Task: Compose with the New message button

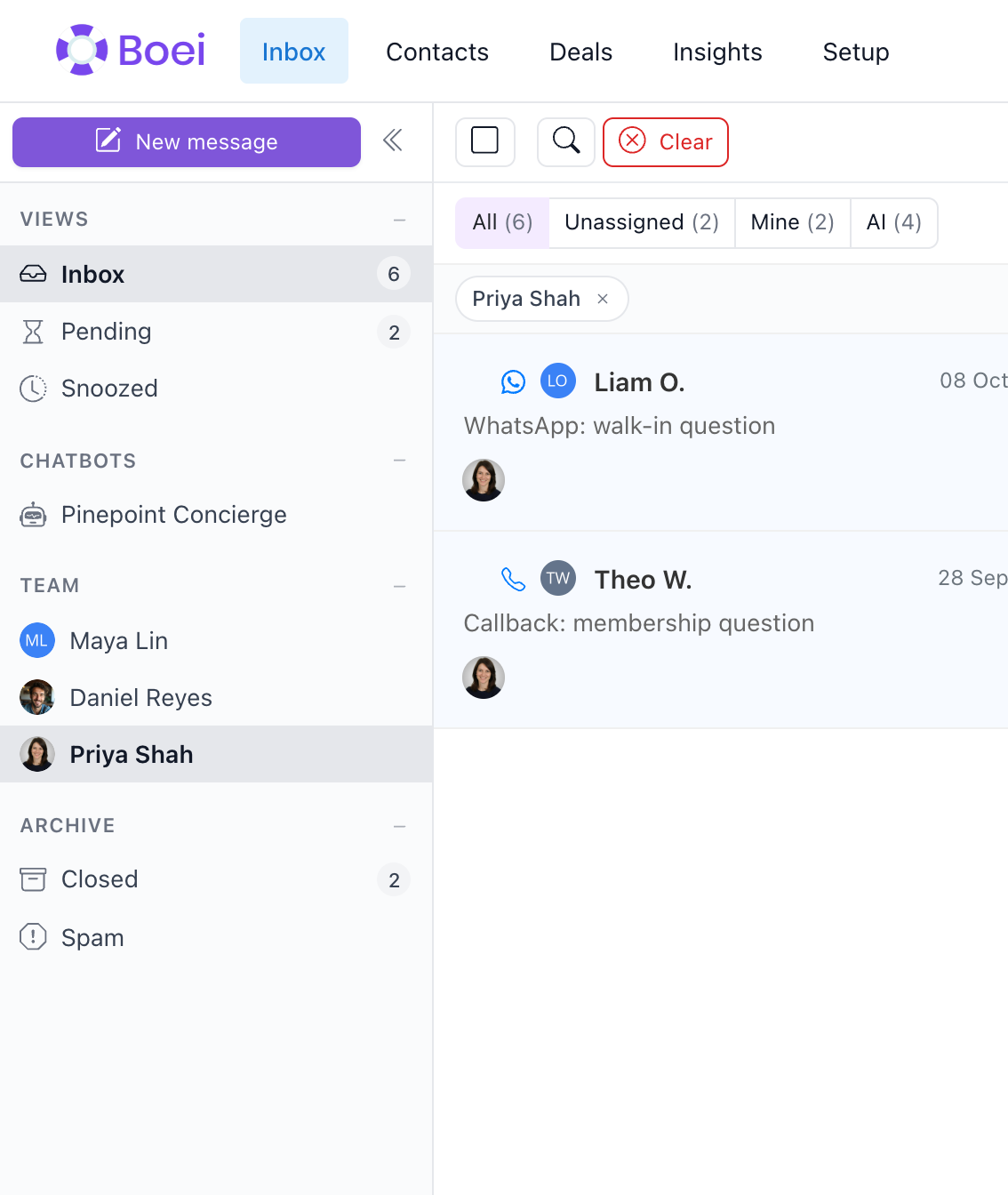Action: point(187,142)
